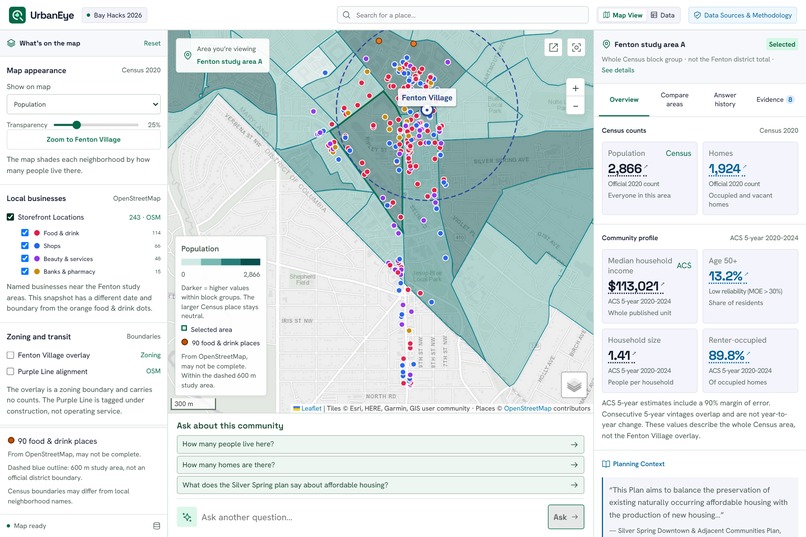This screenshot has height=537, width=806.
Task: Click the Fenton Village map label
Action: pos(427,98)
